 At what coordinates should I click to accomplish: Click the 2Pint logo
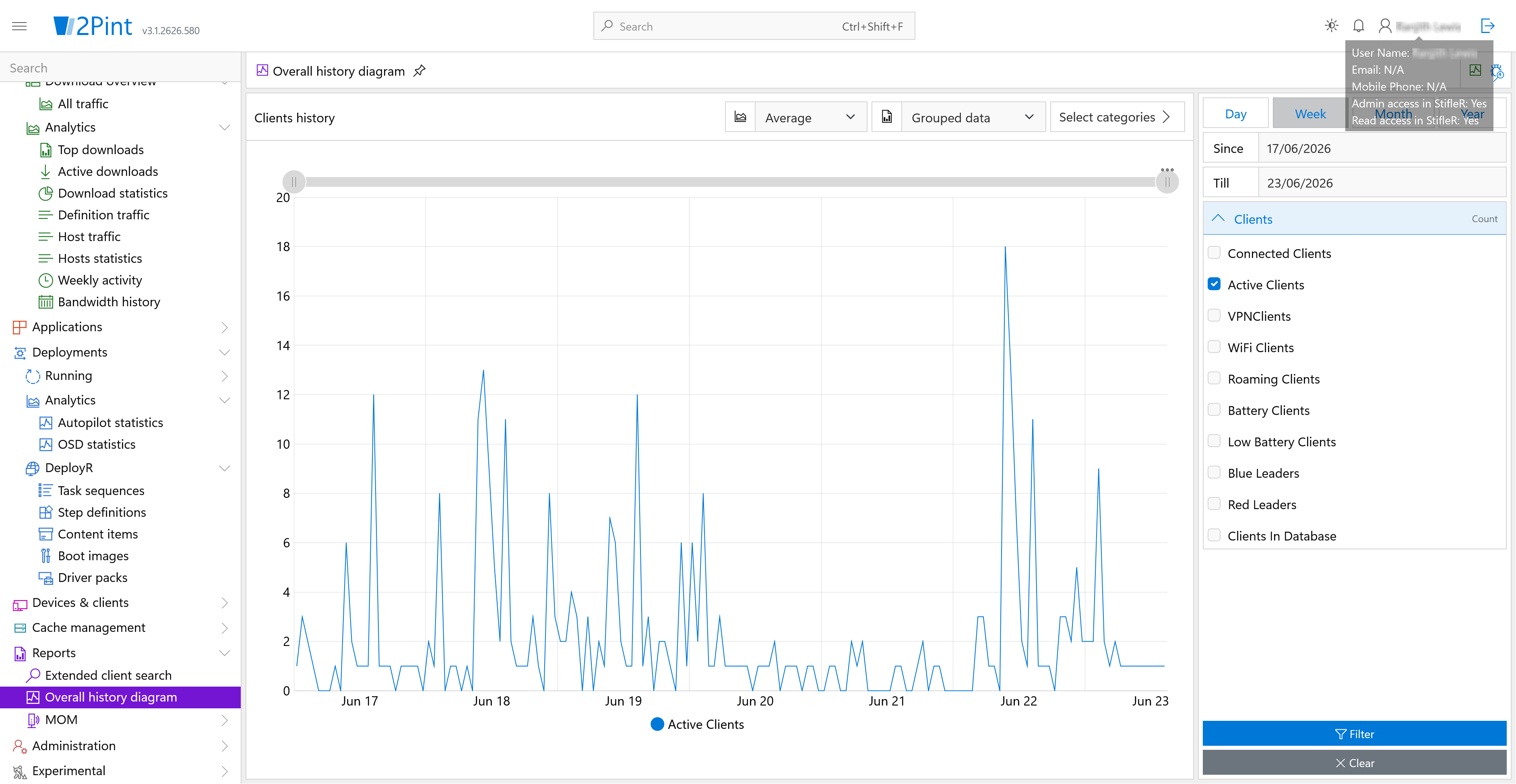tap(93, 26)
